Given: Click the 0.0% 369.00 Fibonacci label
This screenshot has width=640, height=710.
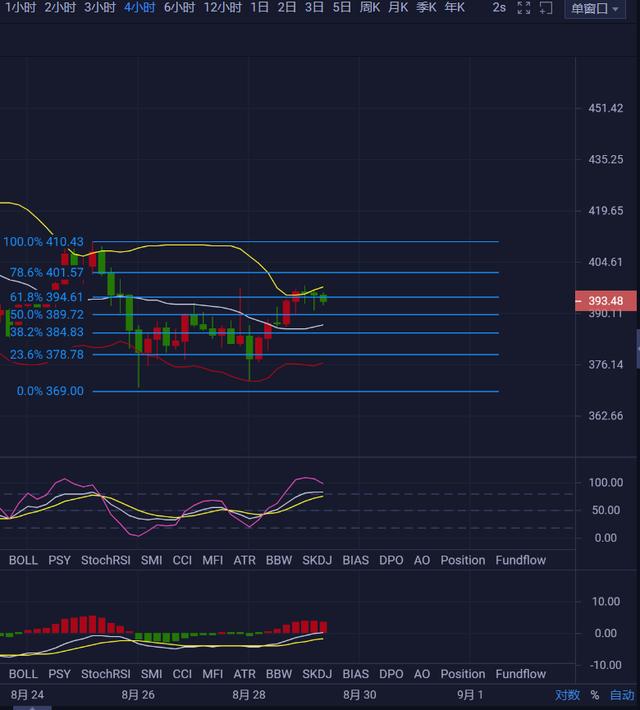Looking at the screenshot, I should tap(50, 391).
